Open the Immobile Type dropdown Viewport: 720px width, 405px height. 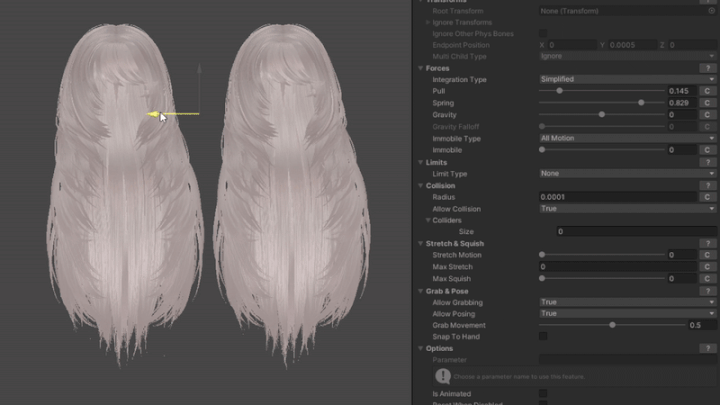627,138
